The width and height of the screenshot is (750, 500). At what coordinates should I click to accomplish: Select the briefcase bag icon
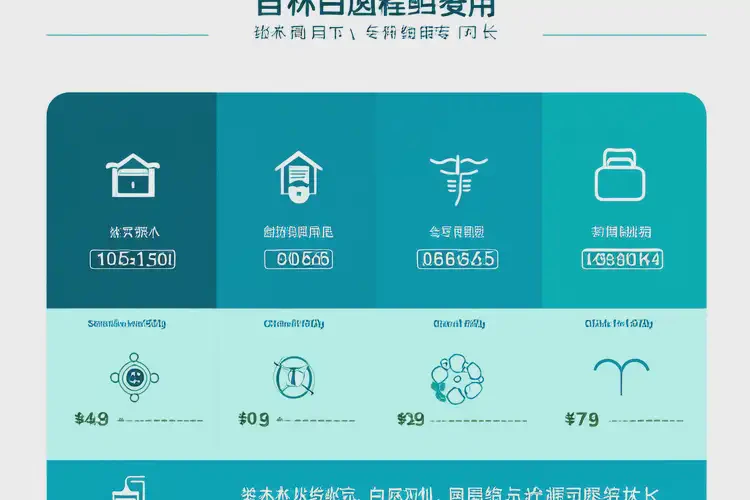coord(621,175)
